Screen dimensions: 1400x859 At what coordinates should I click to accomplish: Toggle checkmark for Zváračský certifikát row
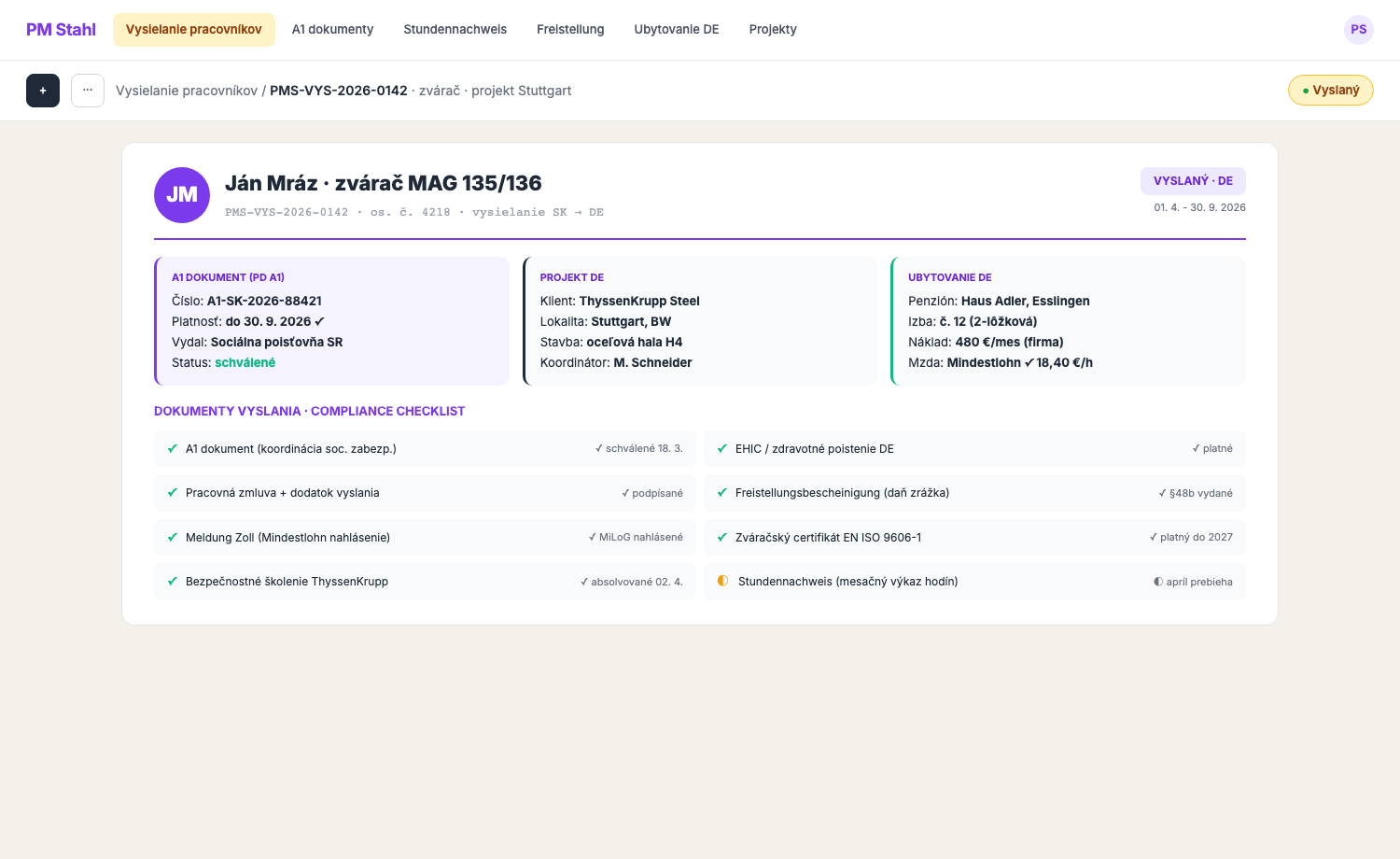[722, 538]
